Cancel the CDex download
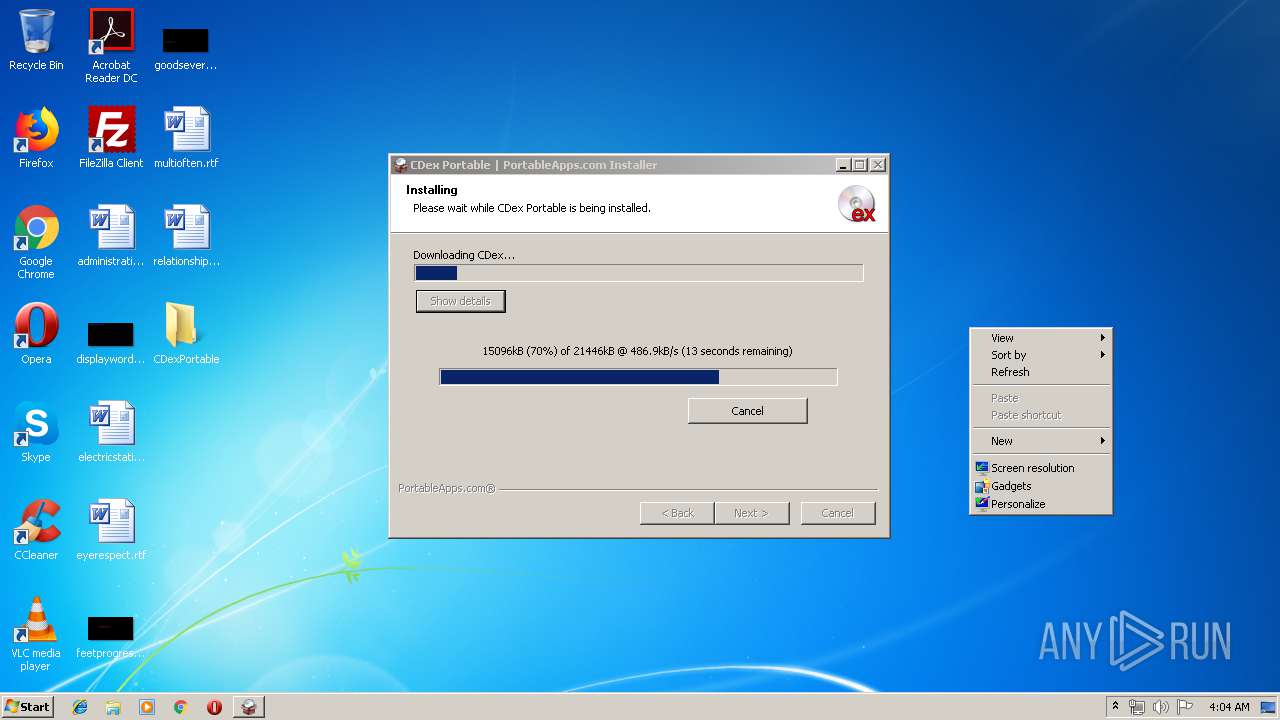Viewport: 1280px width, 720px height. (x=747, y=411)
